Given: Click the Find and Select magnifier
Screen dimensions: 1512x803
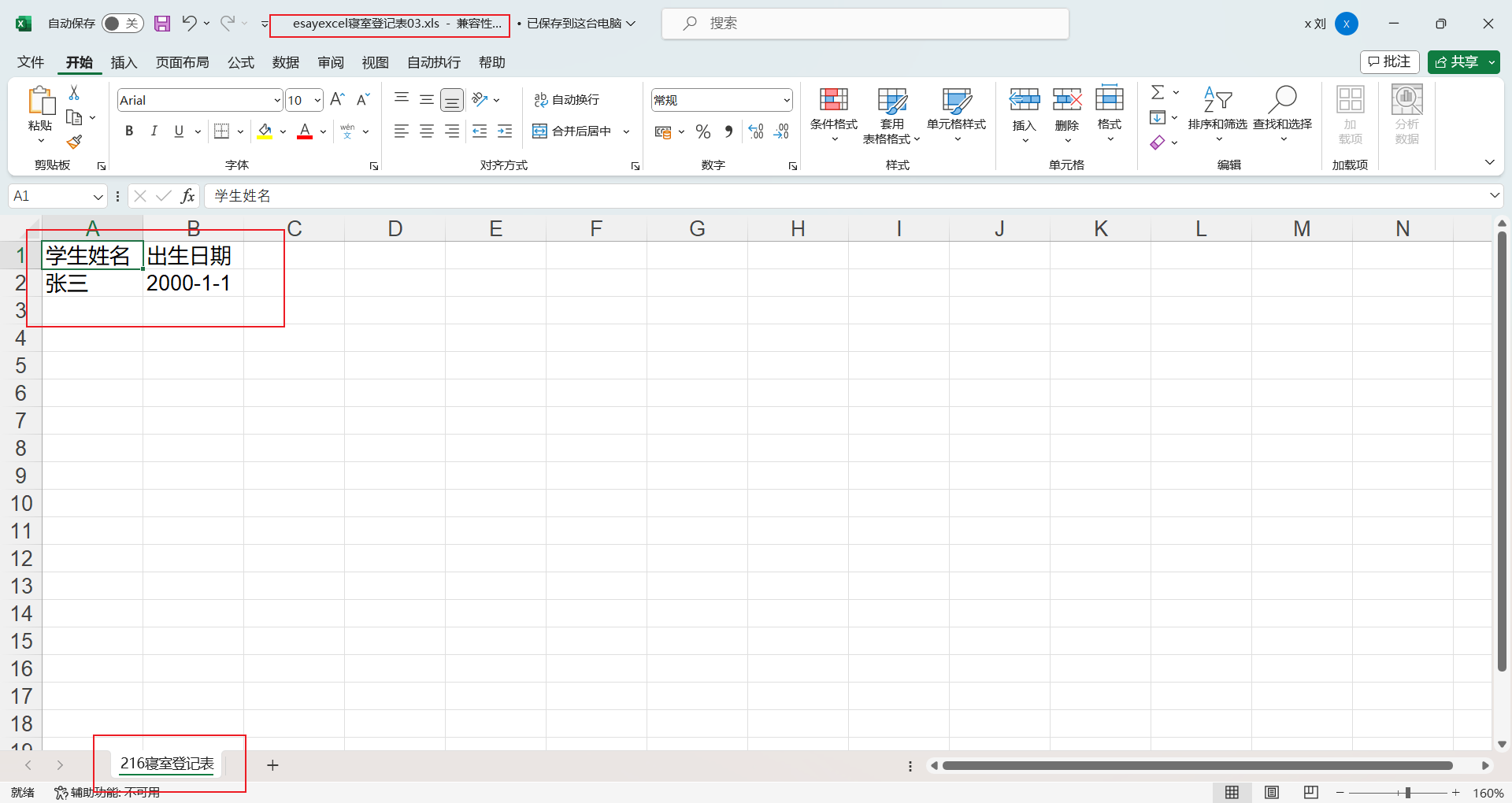Looking at the screenshot, I should point(1282,100).
